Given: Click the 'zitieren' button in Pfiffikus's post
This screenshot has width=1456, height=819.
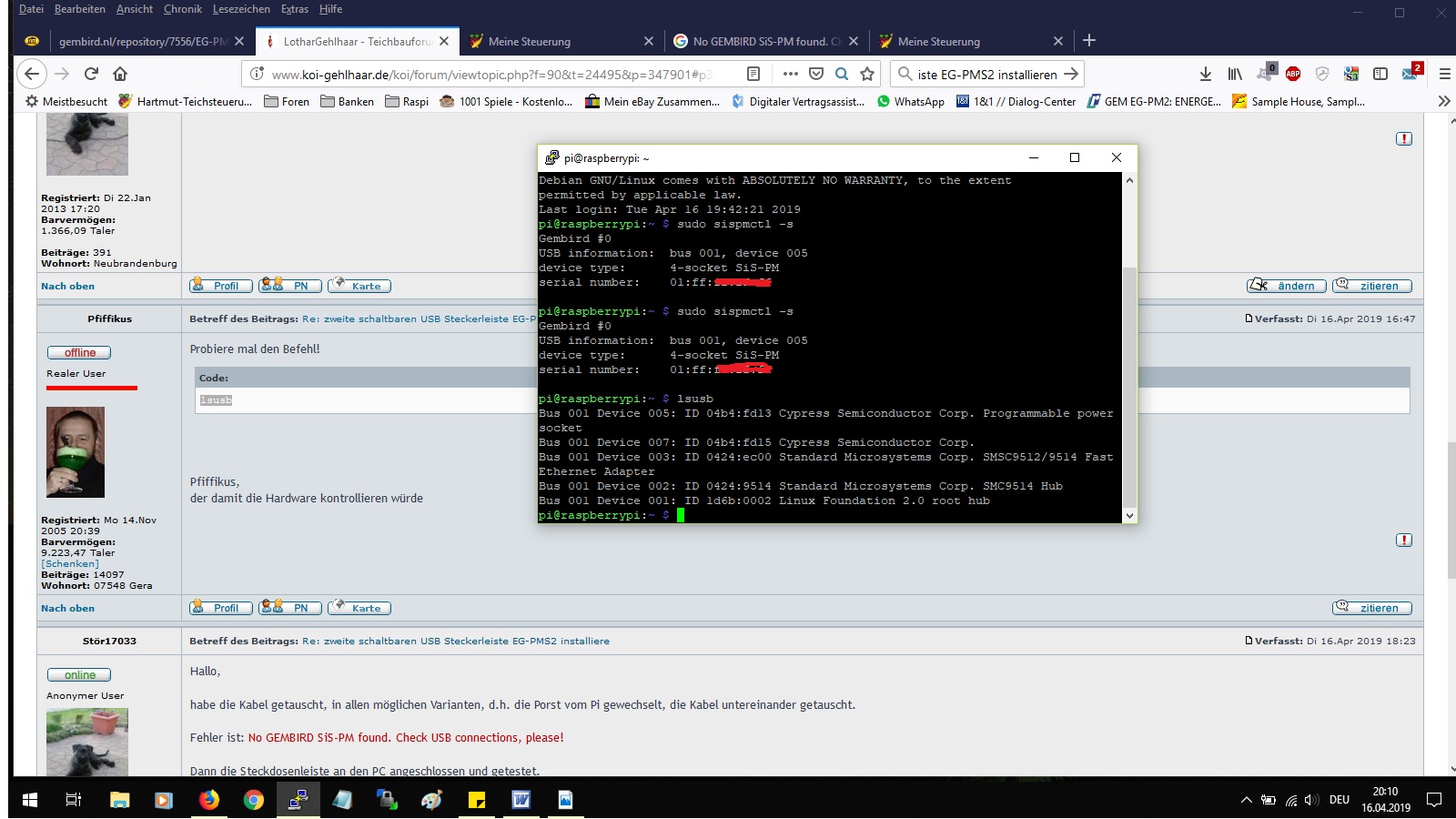Looking at the screenshot, I should click(x=1371, y=608).
